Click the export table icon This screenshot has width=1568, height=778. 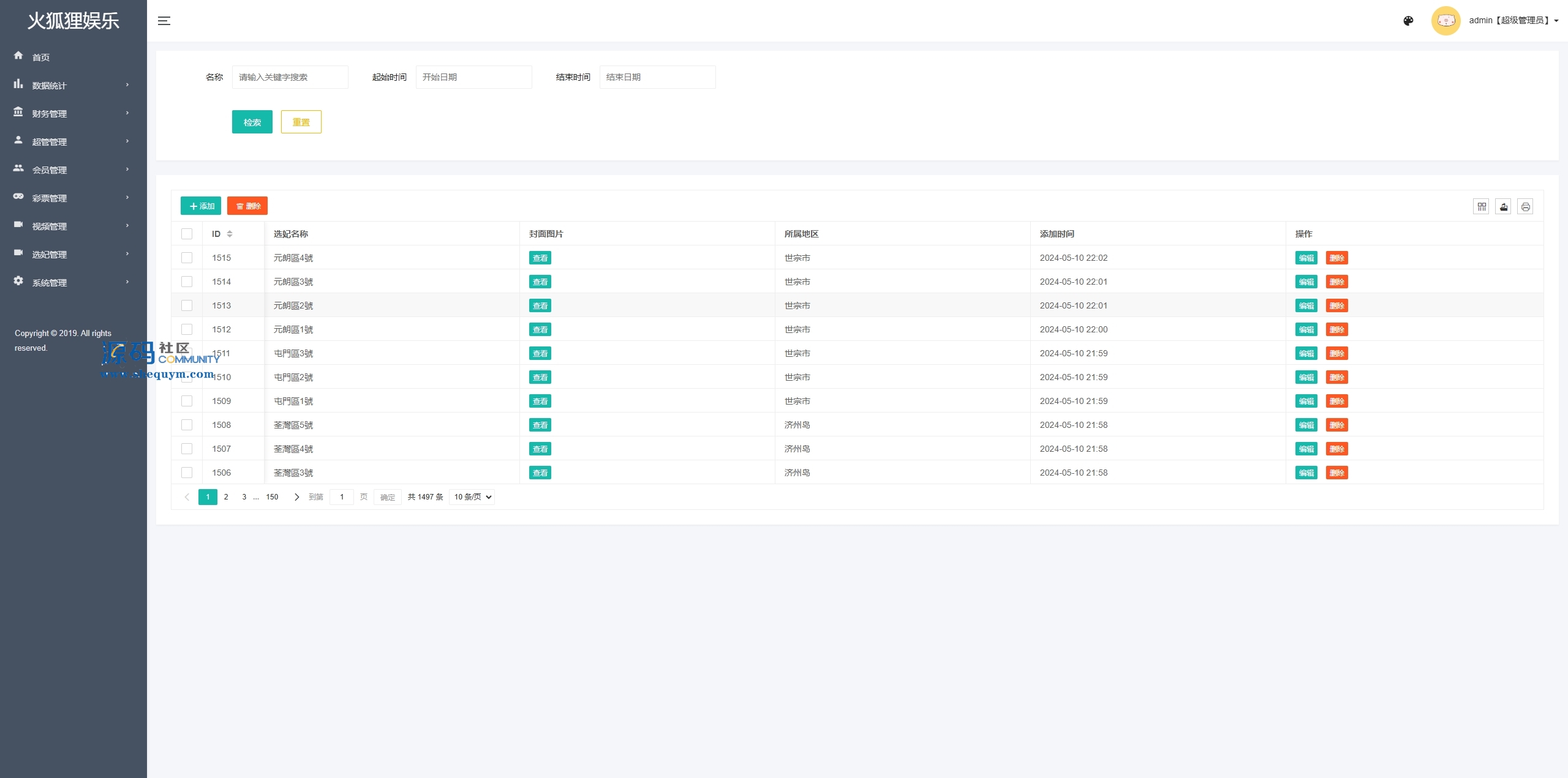point(1503,207)
